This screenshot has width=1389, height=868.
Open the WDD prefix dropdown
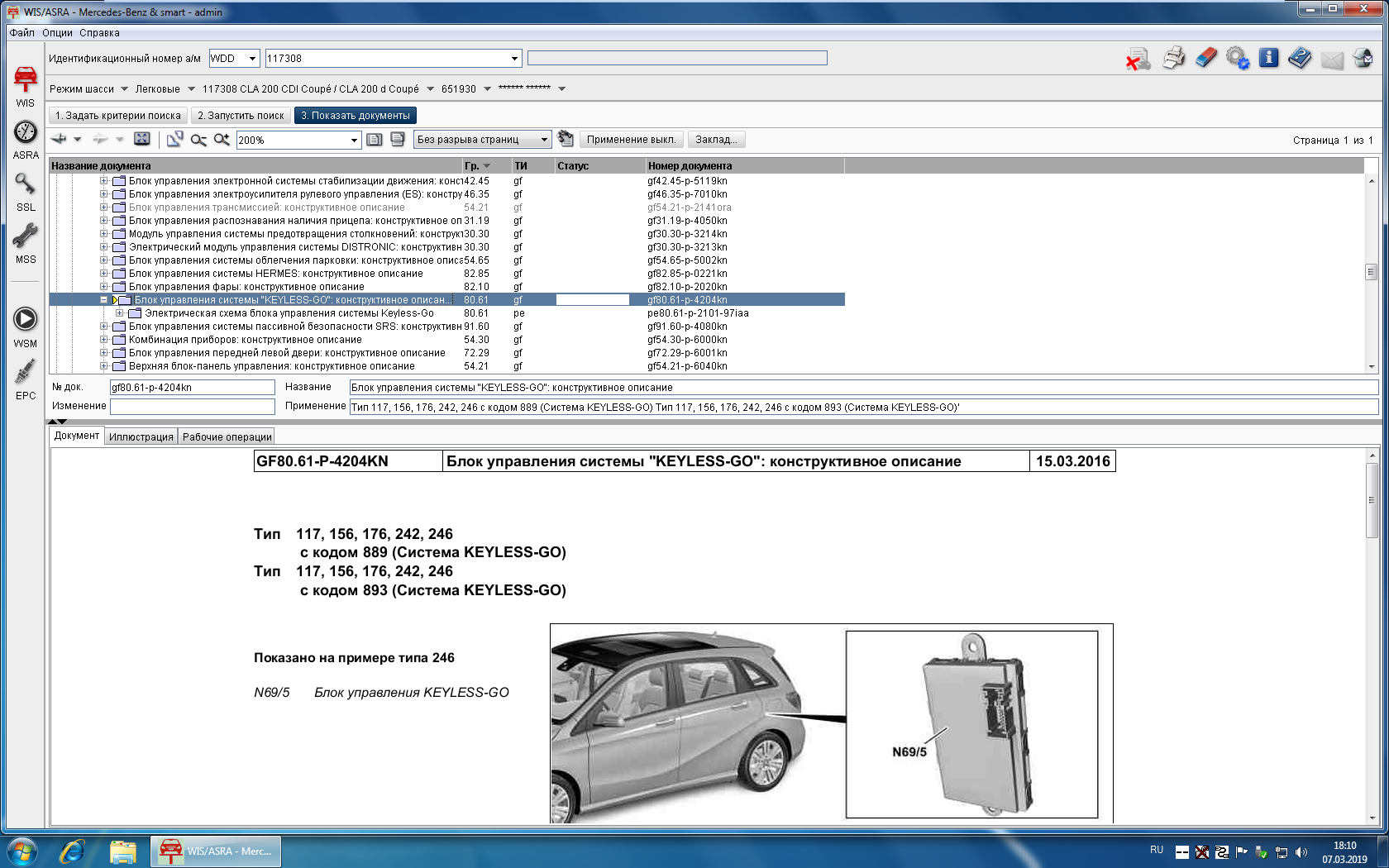pyautogui.click(x=252, y=59)
